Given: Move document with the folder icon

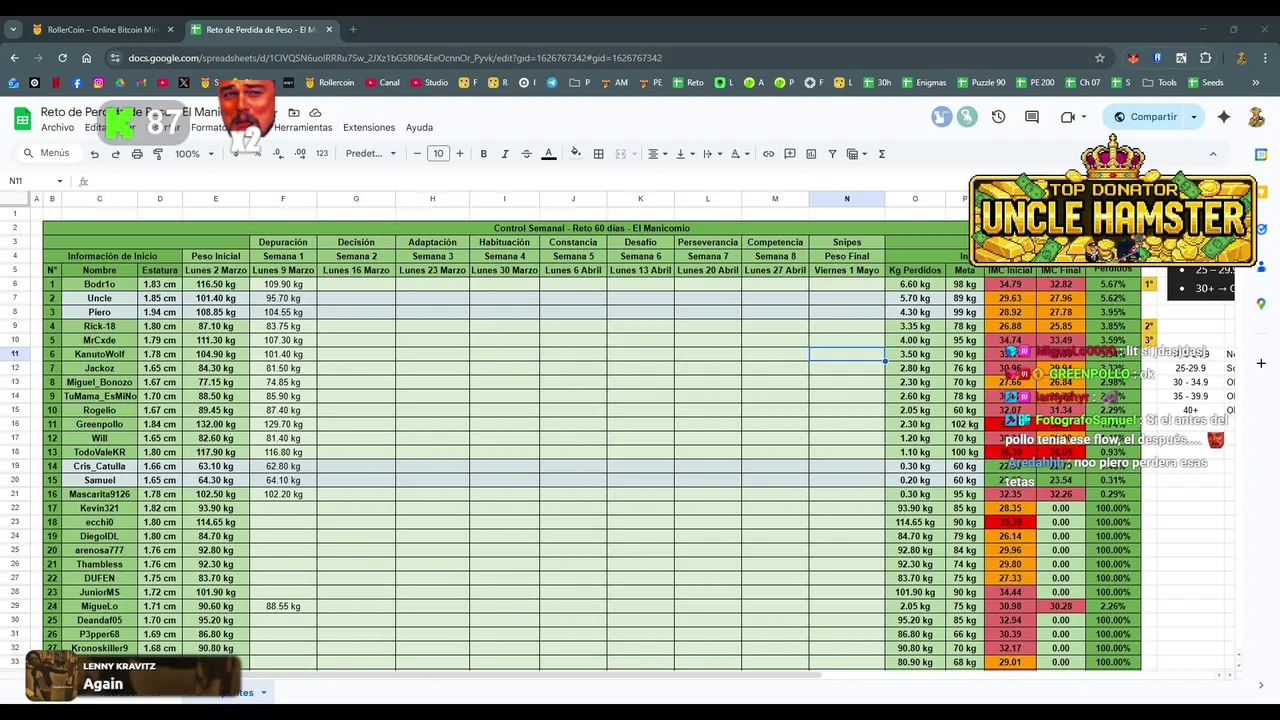Looking at the screenshot, I should click(x=294, y=113).
